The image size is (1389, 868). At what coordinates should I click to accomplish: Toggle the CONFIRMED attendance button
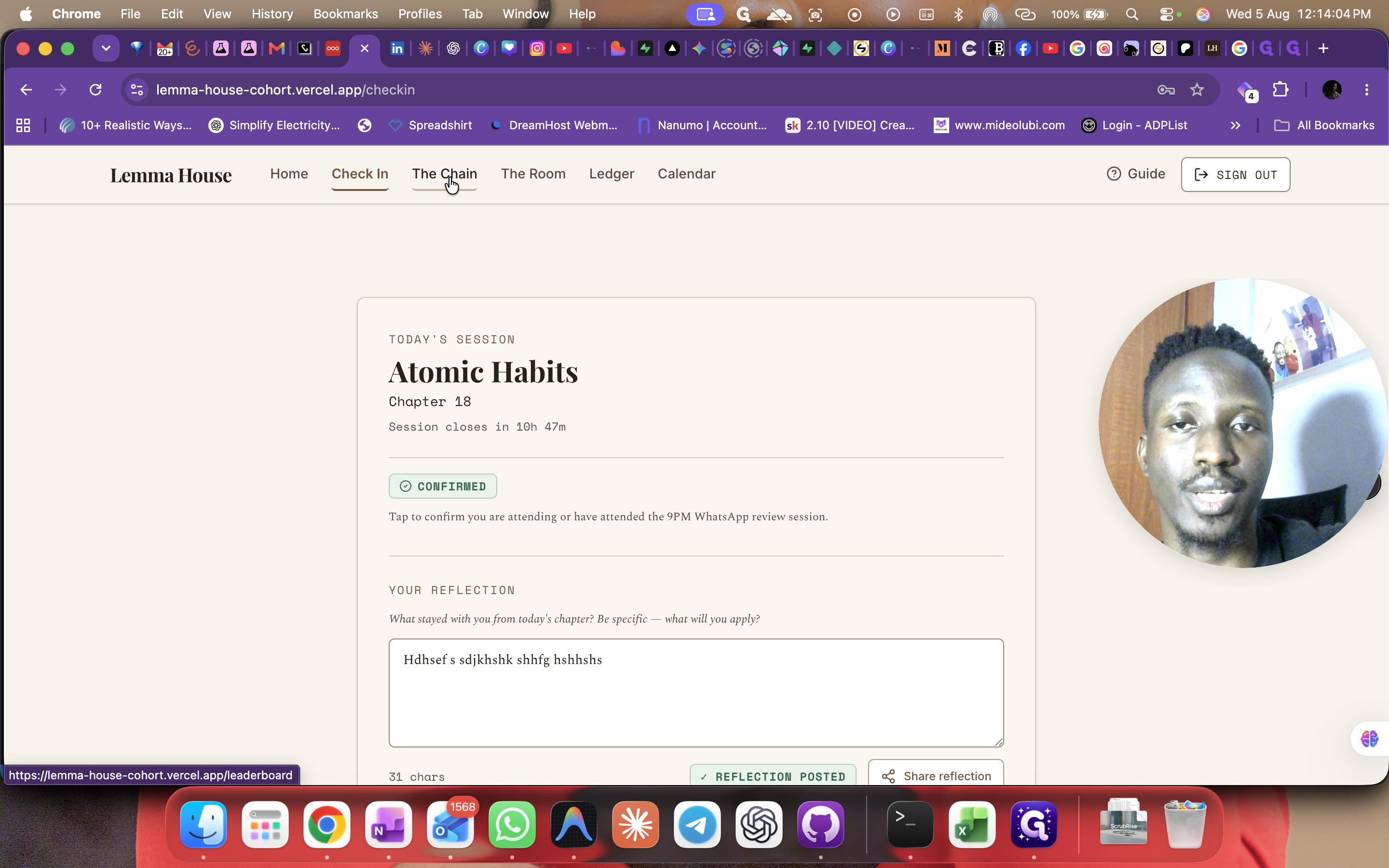pyautogui.click(x=443, y=486)
